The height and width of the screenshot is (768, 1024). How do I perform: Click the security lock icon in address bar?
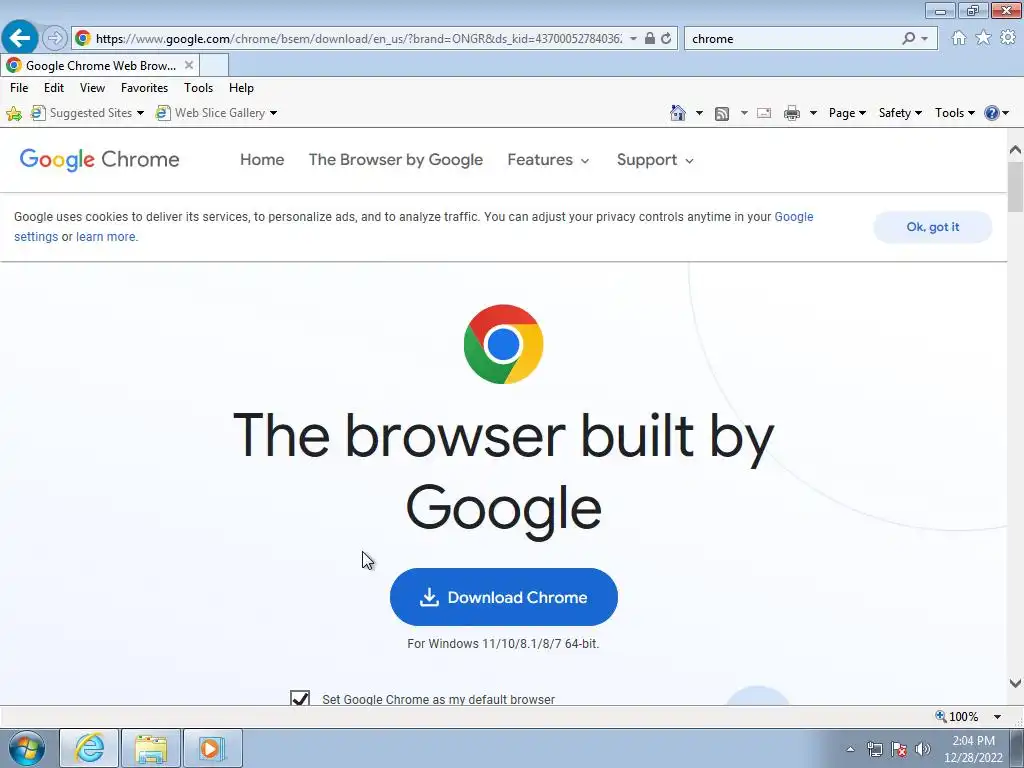click(x=650, y=39)
